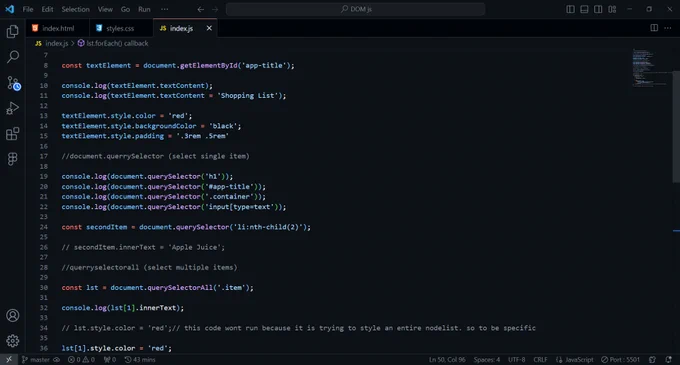Open the Selection menu
Viewport: 680px width, 365px height.
coord(75,9)
